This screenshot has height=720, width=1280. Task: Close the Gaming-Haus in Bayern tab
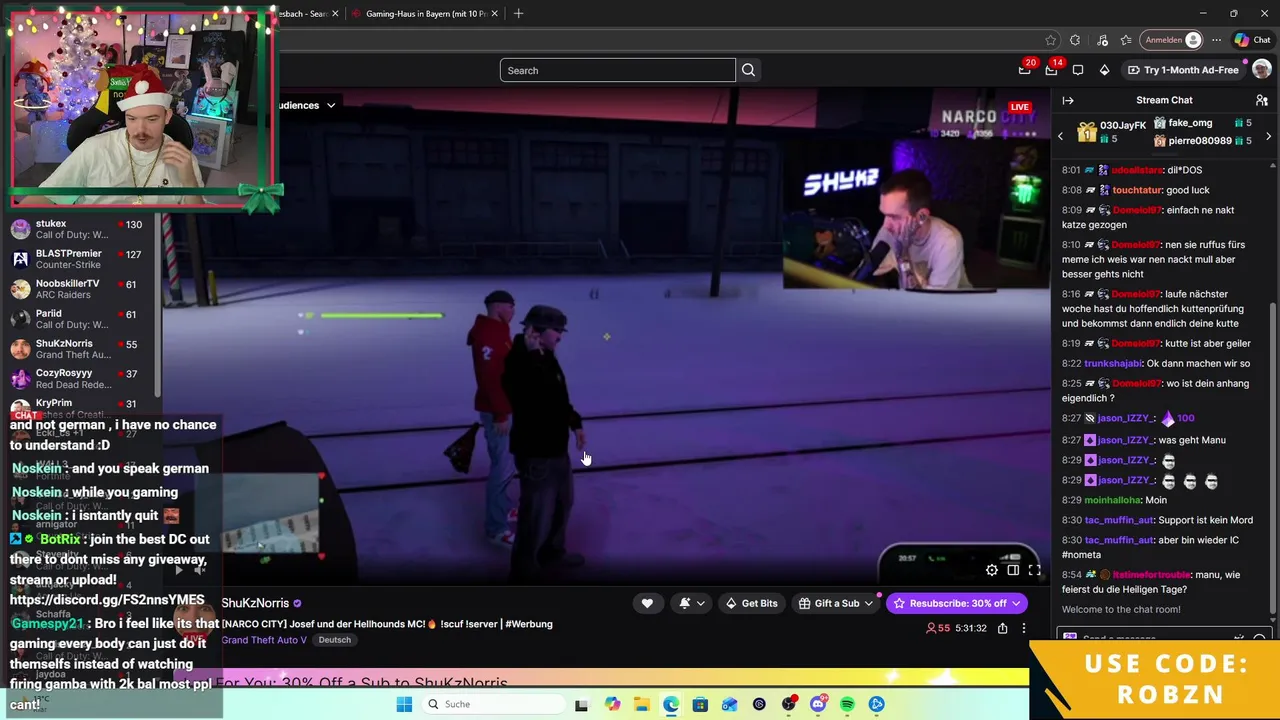pyautogui.click(x=494, y=13)
